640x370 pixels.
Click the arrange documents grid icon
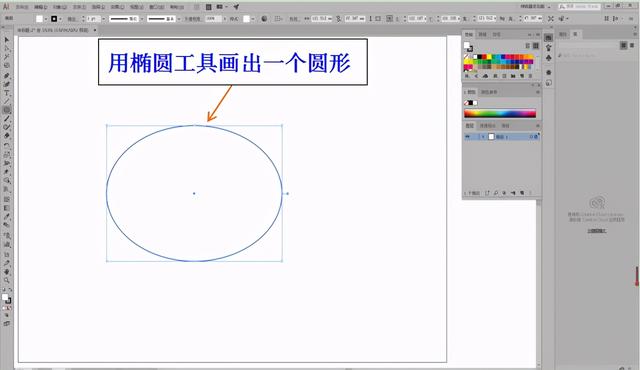pos(220,7)
